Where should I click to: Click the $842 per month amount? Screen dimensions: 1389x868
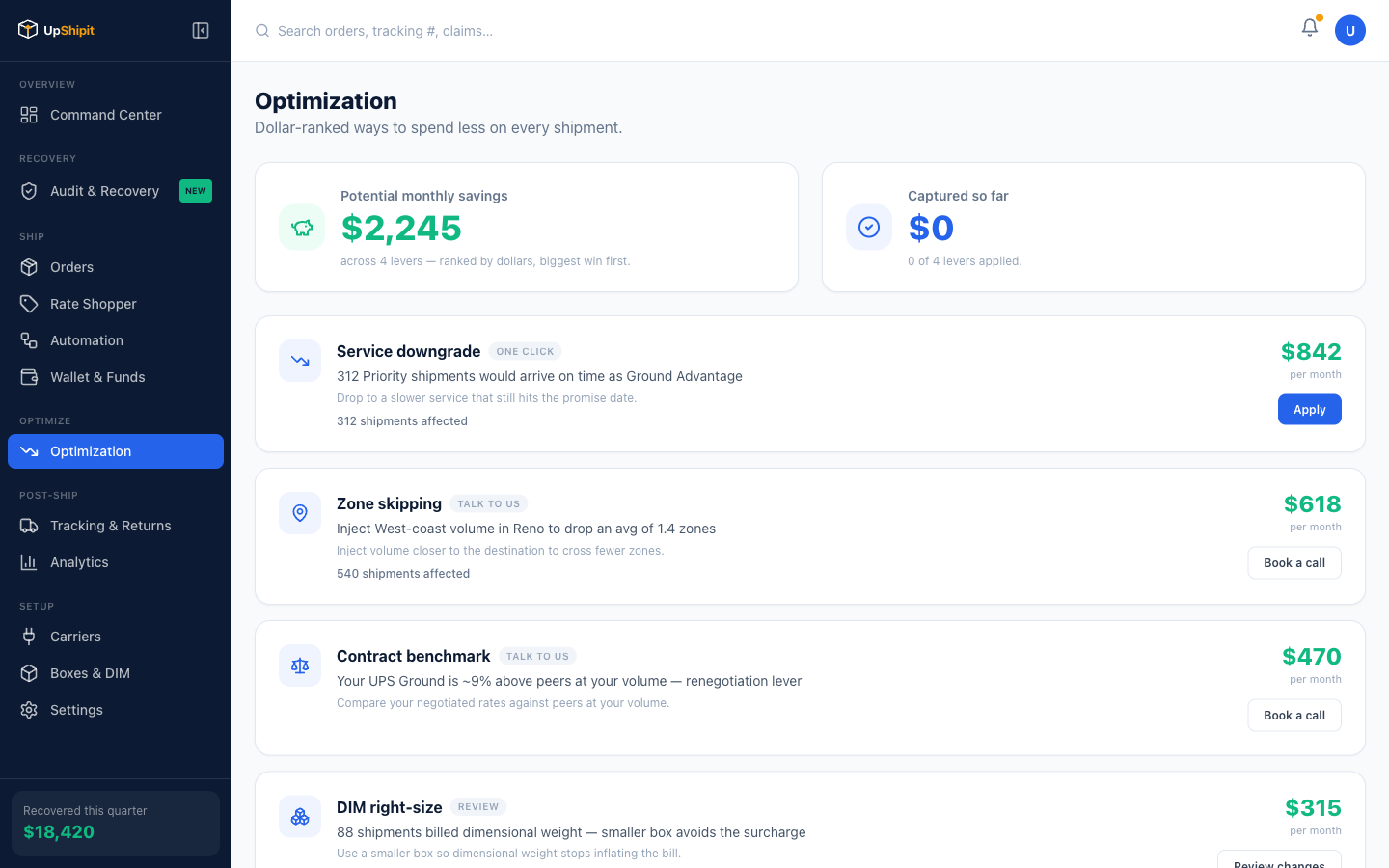click(1311, 352)
